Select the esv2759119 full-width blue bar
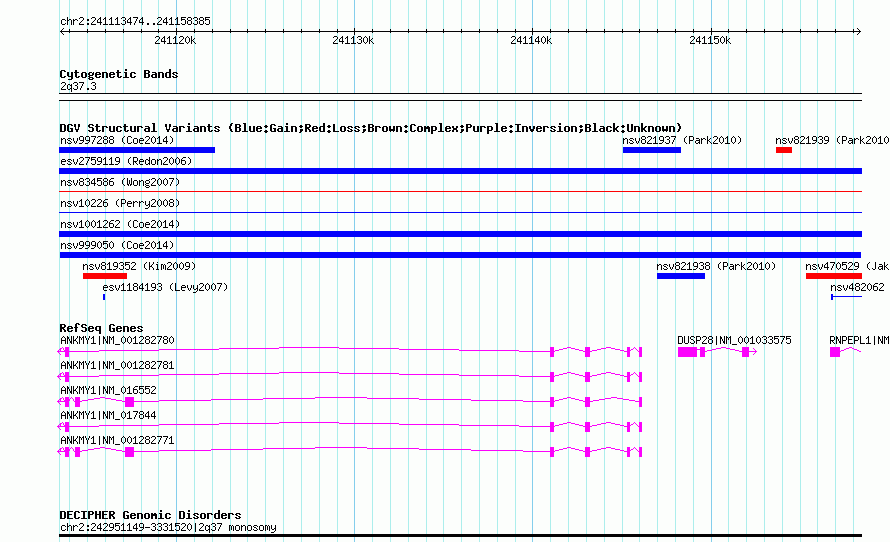 460,171
